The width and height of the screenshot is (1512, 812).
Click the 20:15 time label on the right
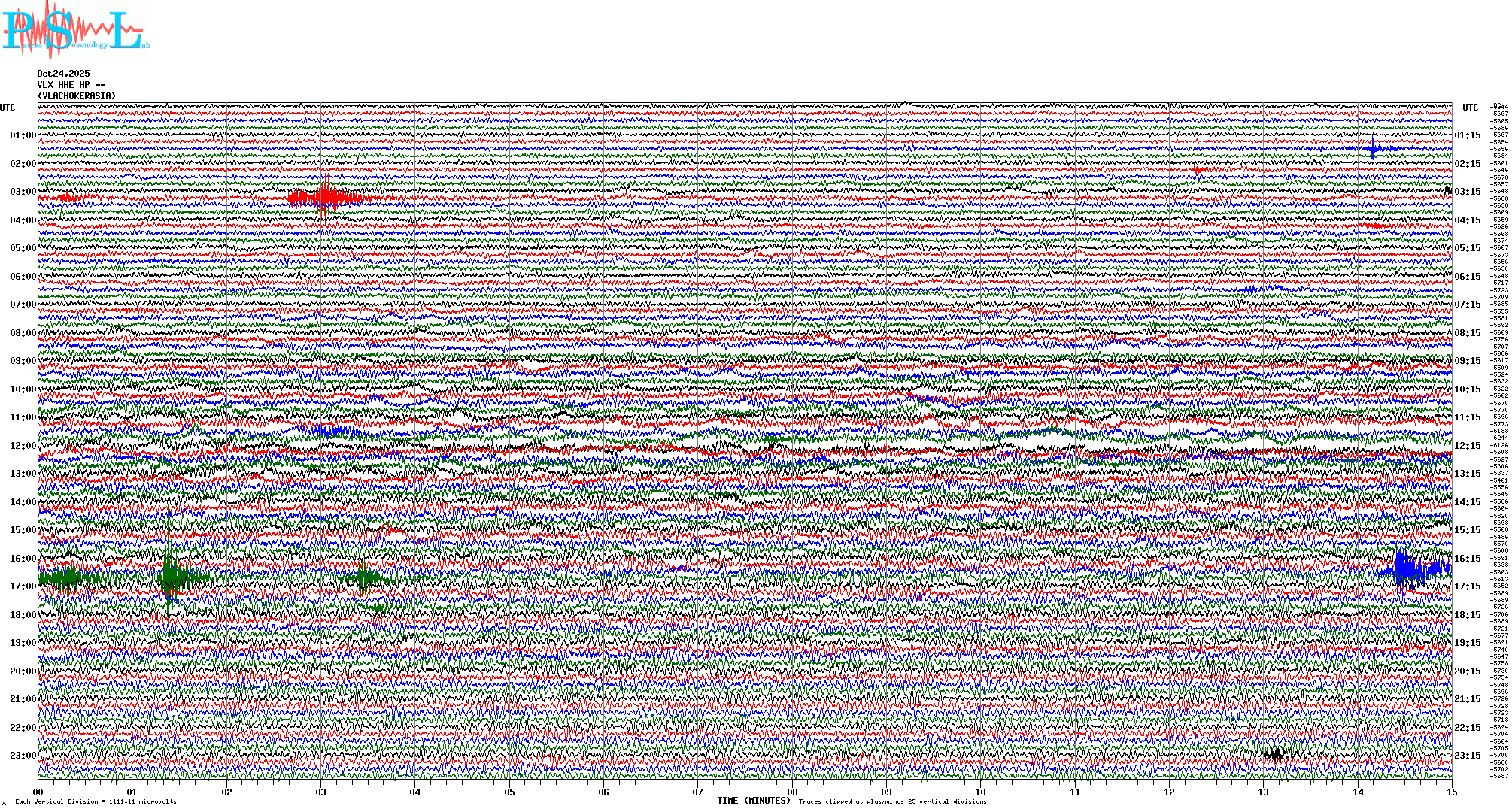(1467, 671)
